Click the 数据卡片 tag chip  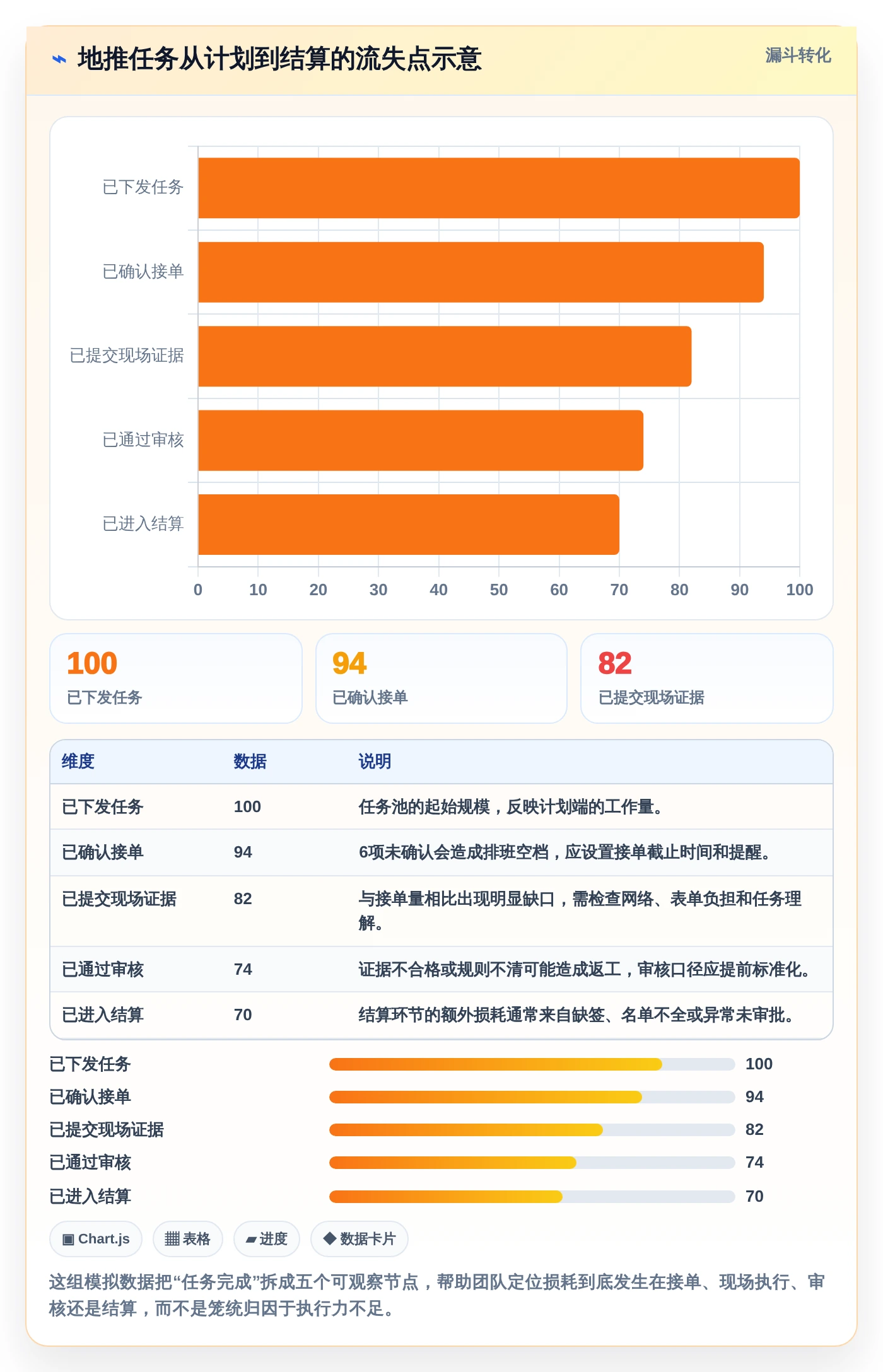359,1239
